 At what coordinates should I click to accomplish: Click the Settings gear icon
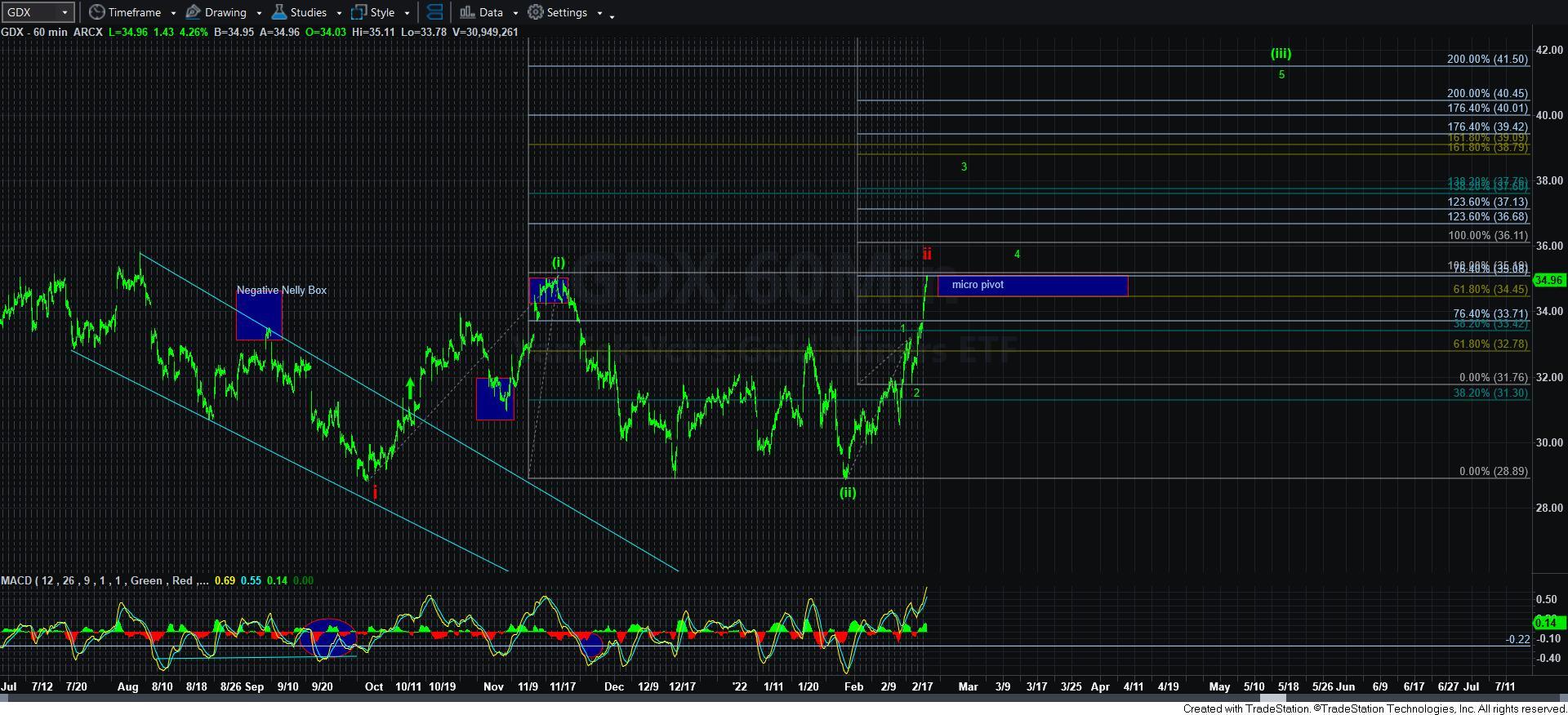(x=536, y=12)
